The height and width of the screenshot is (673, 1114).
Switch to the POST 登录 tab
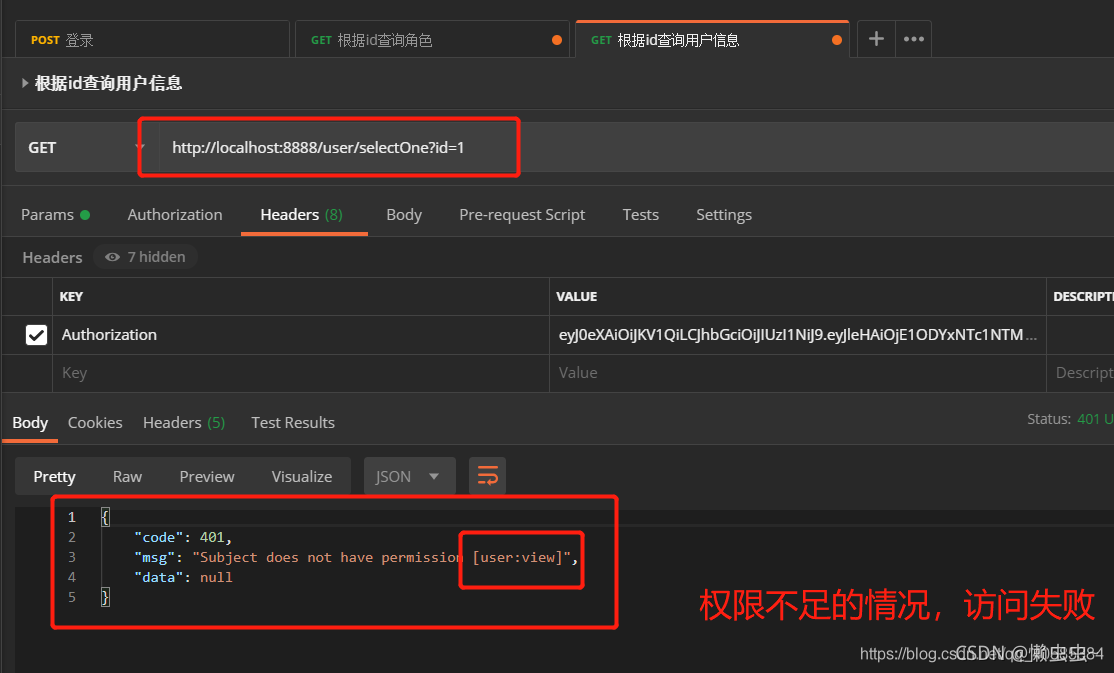[152, 40]
